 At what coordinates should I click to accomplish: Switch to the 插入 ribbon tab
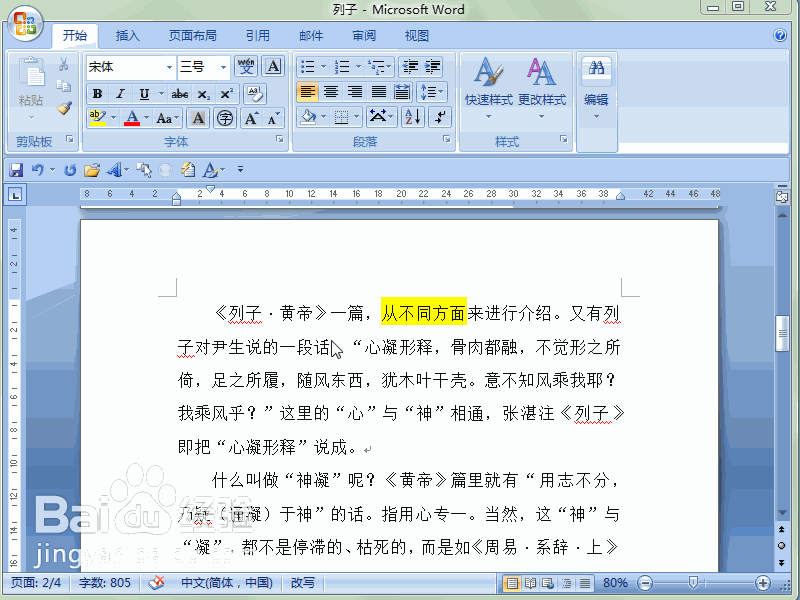coord(126,34)
